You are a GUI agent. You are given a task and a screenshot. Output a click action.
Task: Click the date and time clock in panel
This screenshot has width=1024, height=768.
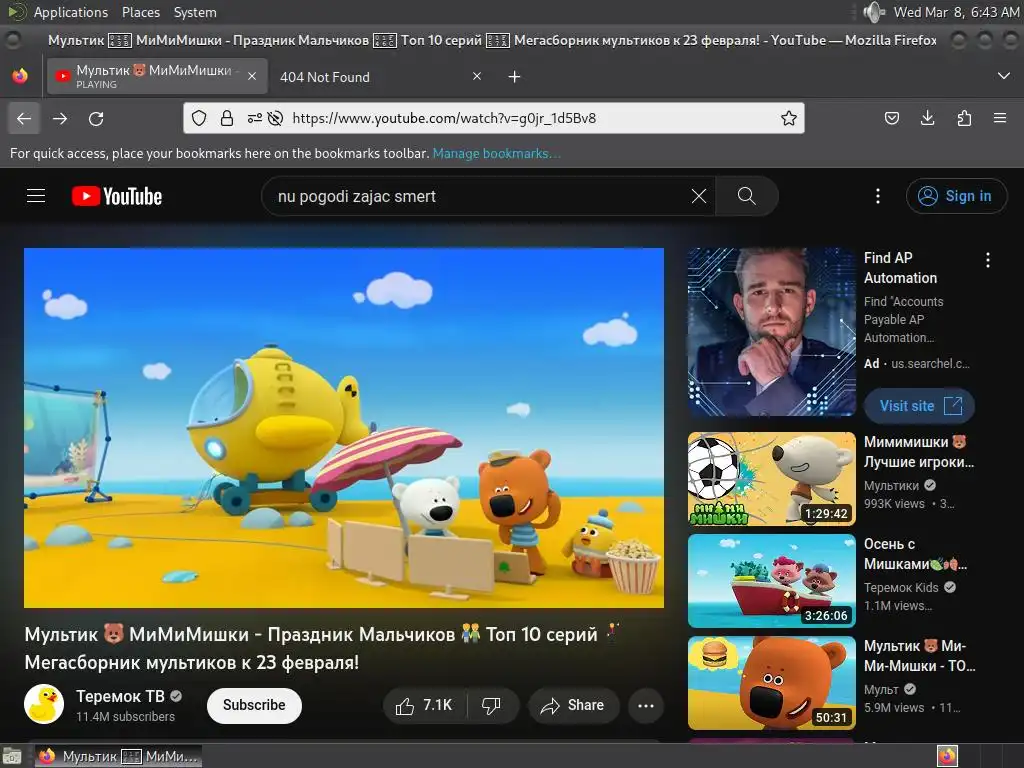[x=955, y=12]
